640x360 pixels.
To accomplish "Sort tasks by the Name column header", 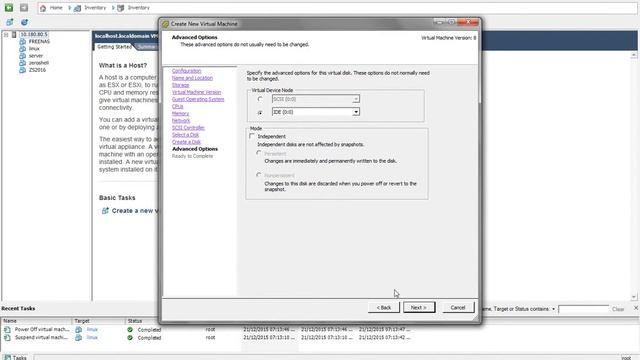I will (x=37, y=321).
